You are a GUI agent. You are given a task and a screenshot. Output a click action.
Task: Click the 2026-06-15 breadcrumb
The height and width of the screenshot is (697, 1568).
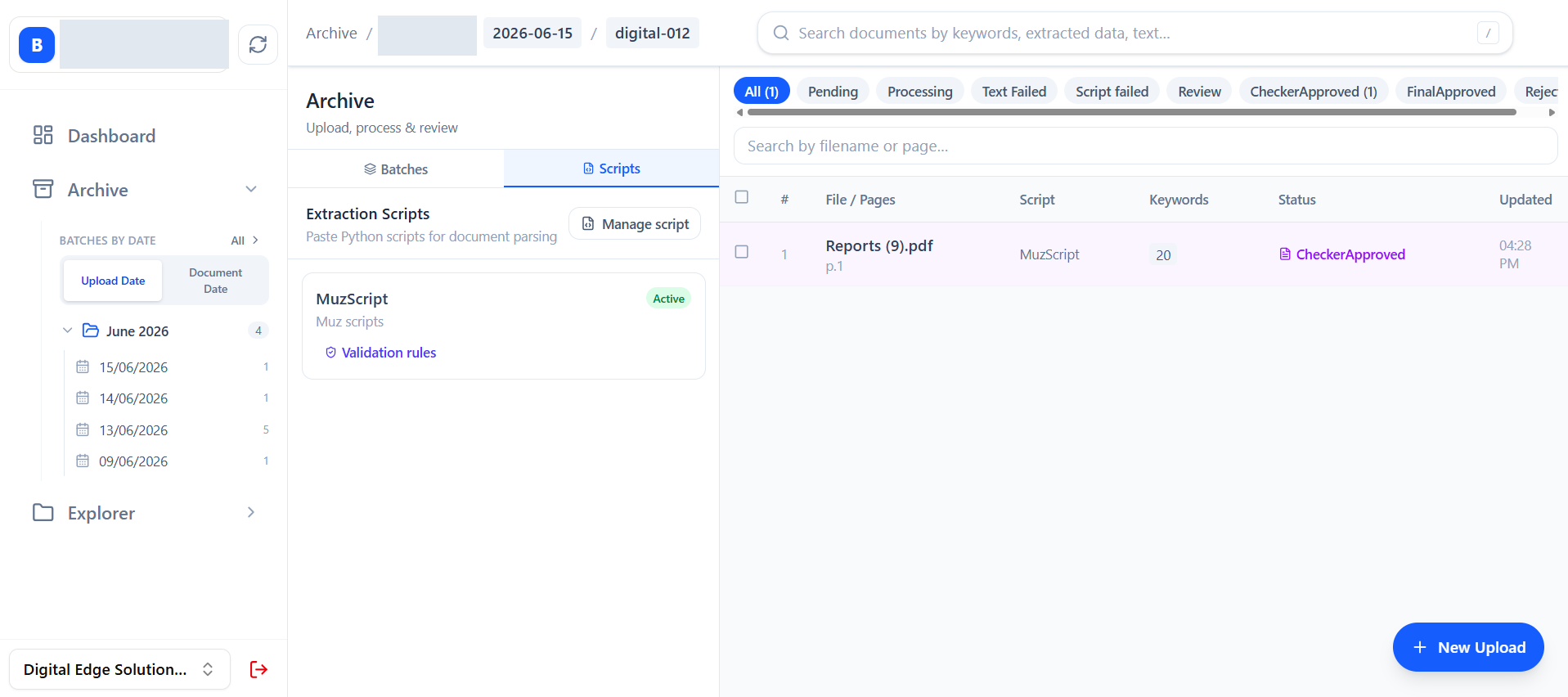tap(532, 33)
